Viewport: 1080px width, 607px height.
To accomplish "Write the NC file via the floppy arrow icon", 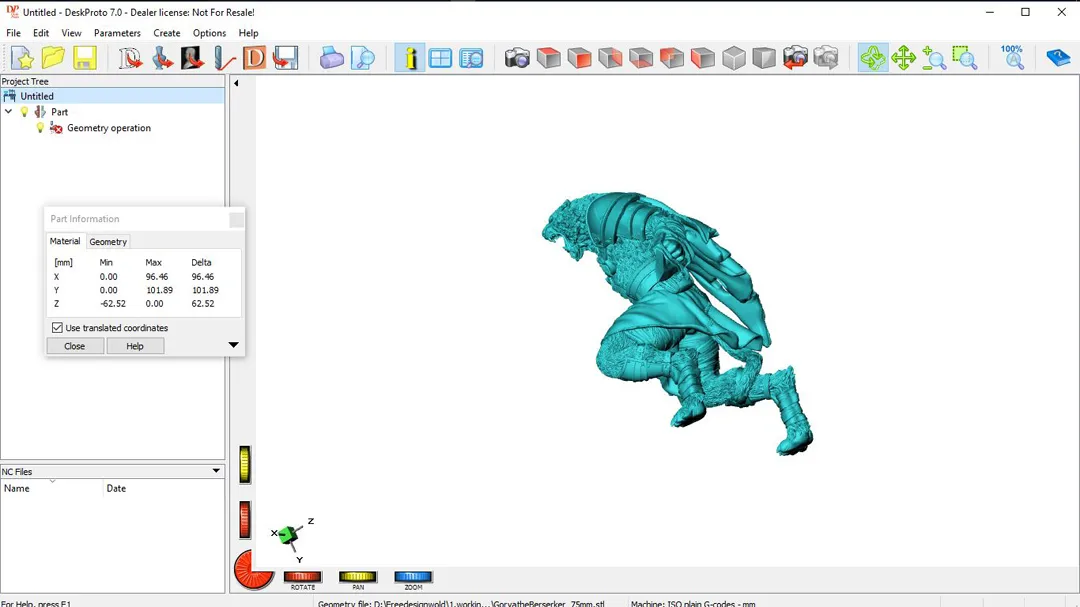I will 285,58.
